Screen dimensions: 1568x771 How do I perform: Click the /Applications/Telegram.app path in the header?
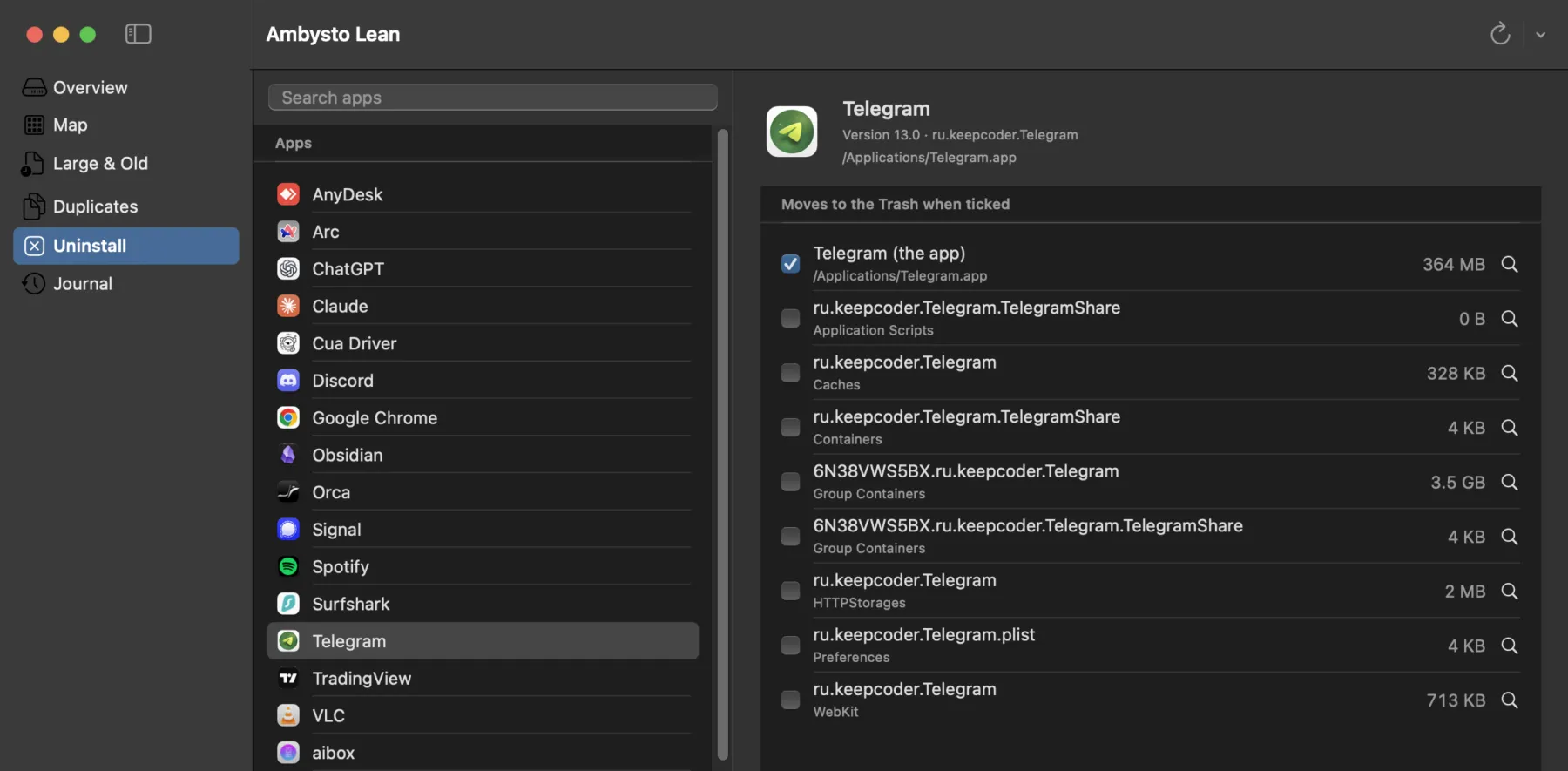tap(929, 158)
